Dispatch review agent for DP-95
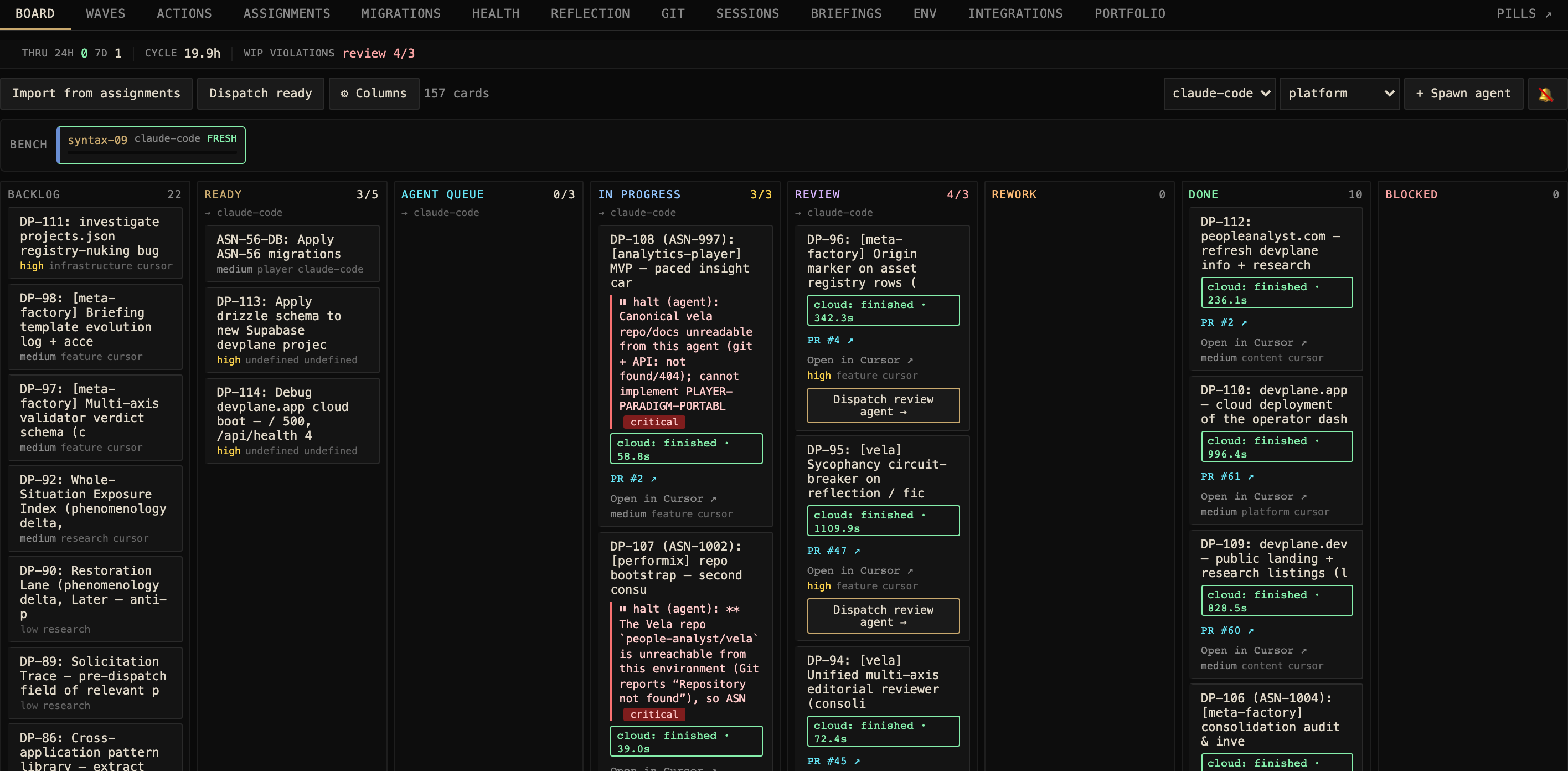 point(883,616)
